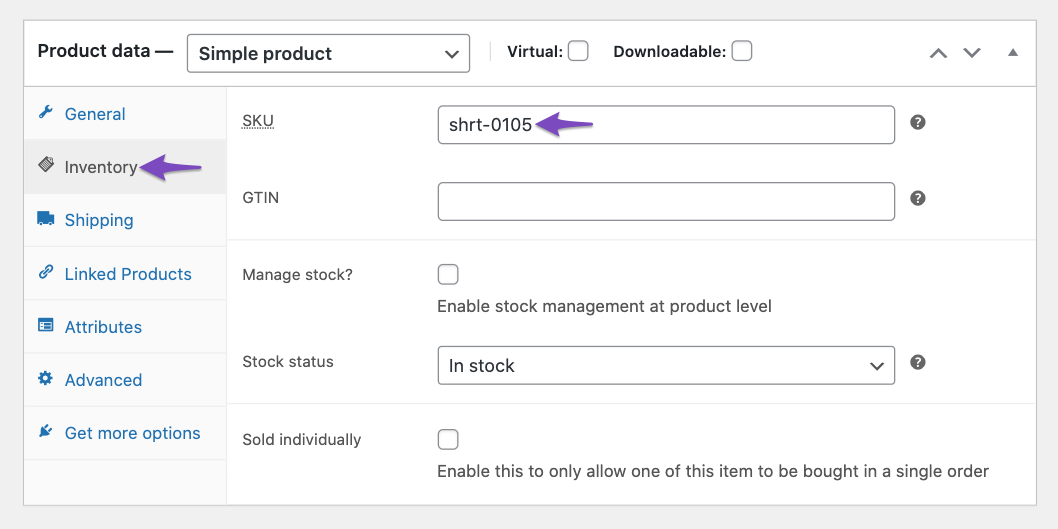Click into the empty GTIN field

coord(666,201)
